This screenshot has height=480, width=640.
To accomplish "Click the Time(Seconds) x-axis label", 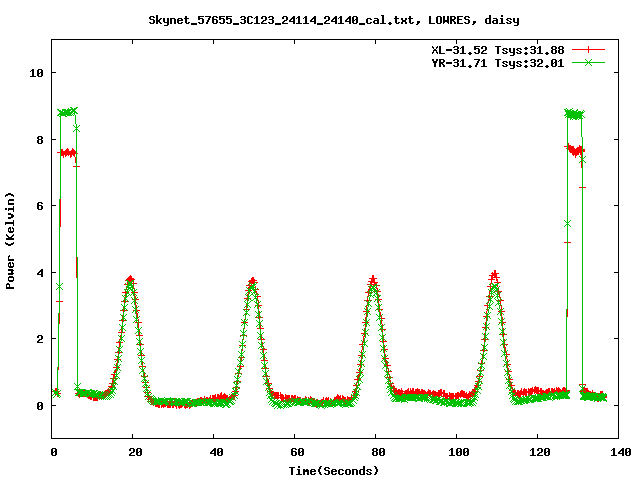I will tap(333, 470).
